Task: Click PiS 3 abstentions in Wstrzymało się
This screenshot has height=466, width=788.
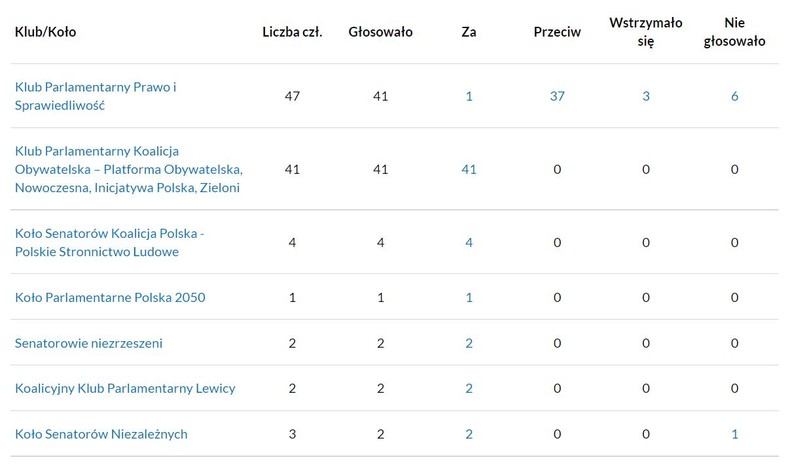Action: point(646,96)
